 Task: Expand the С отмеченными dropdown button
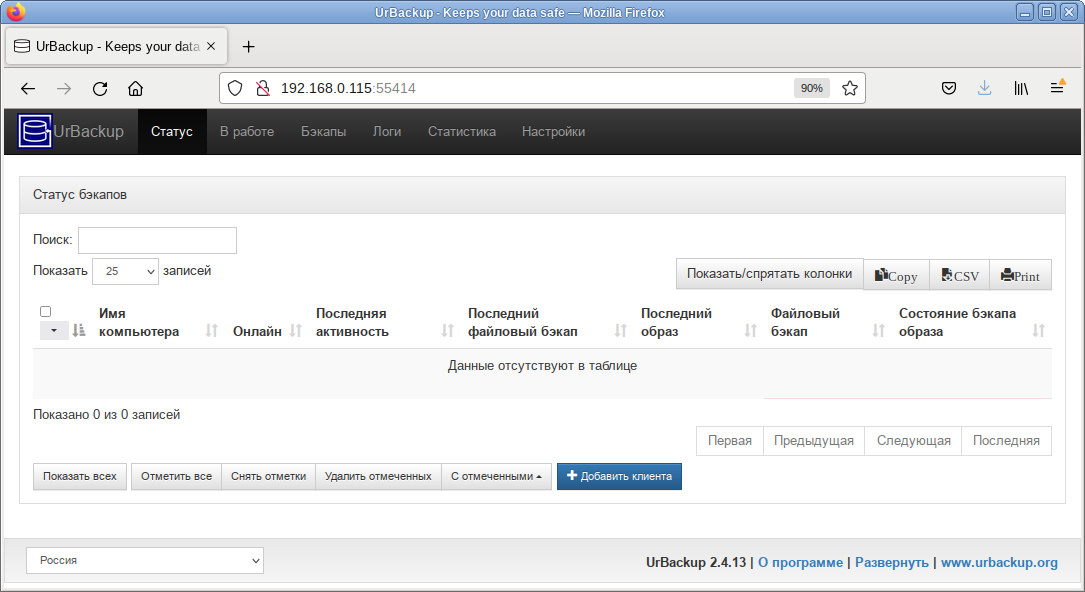(x=496, y=477)
